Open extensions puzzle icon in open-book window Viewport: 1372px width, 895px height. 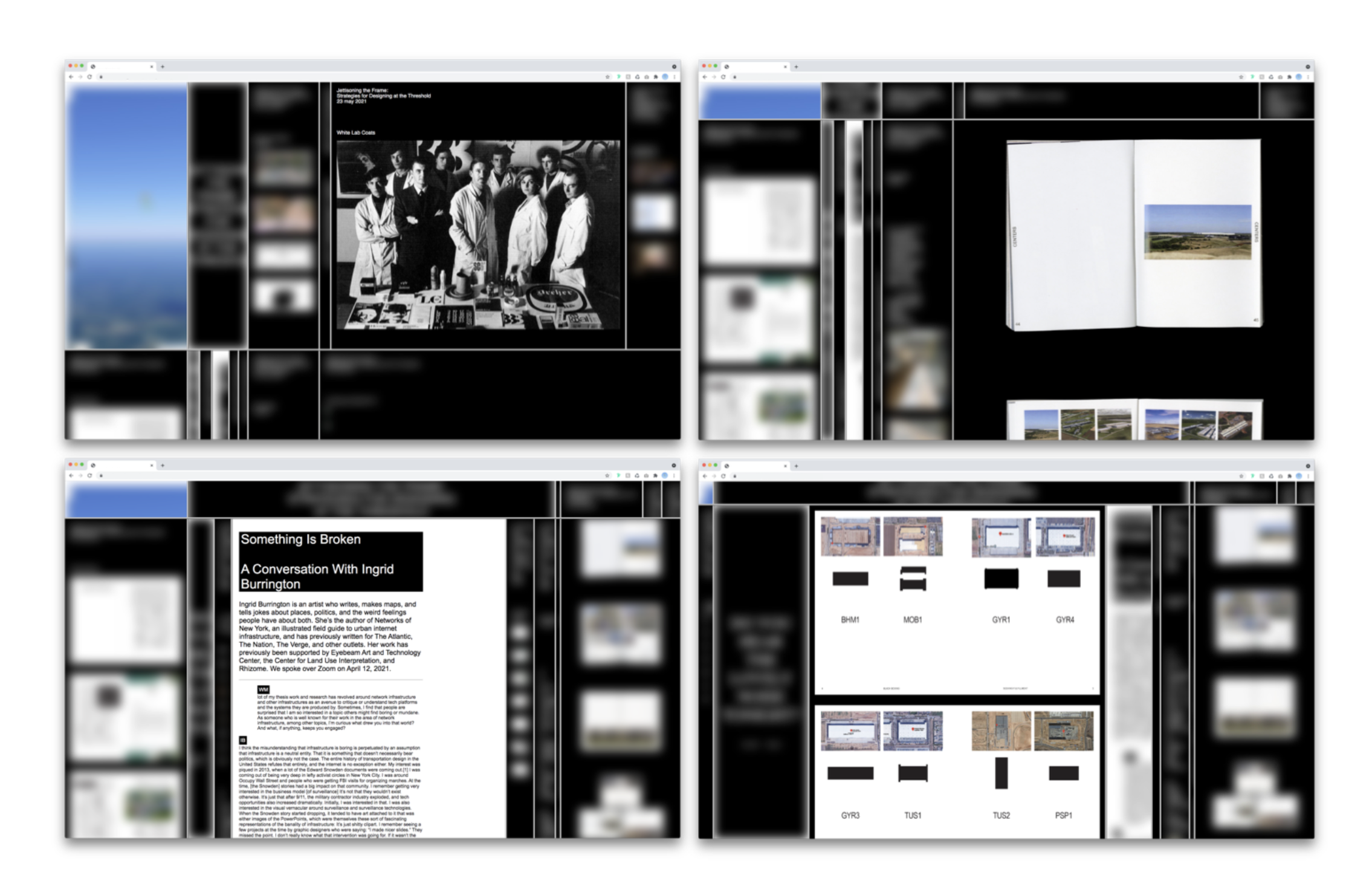pyautogui.click(x=1289, y=77)
